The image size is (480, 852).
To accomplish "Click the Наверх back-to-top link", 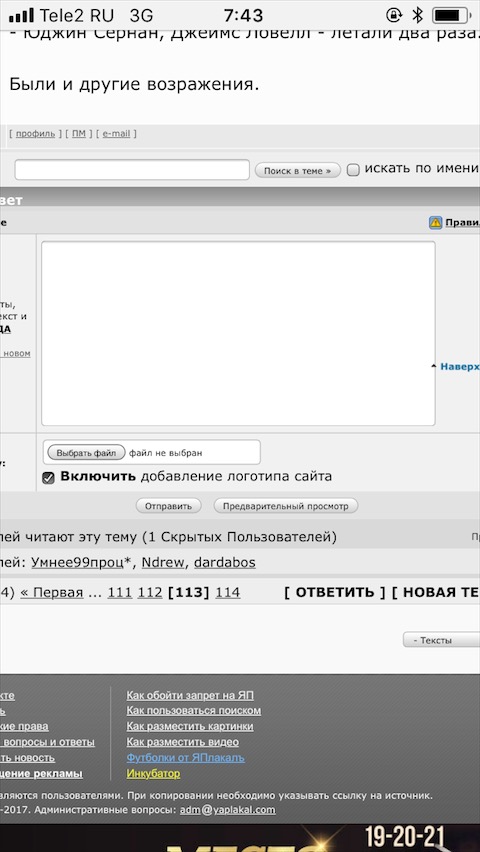I will pos(460,367).
